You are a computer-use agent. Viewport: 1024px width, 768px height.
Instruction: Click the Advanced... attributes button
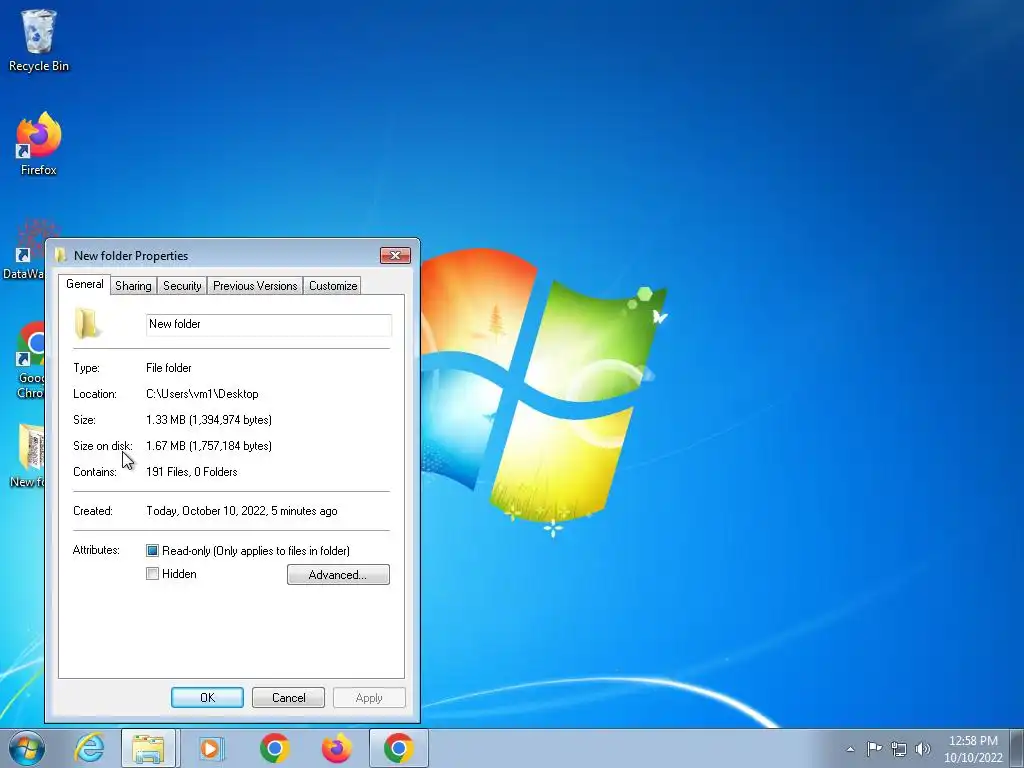(x=338, y=575)
